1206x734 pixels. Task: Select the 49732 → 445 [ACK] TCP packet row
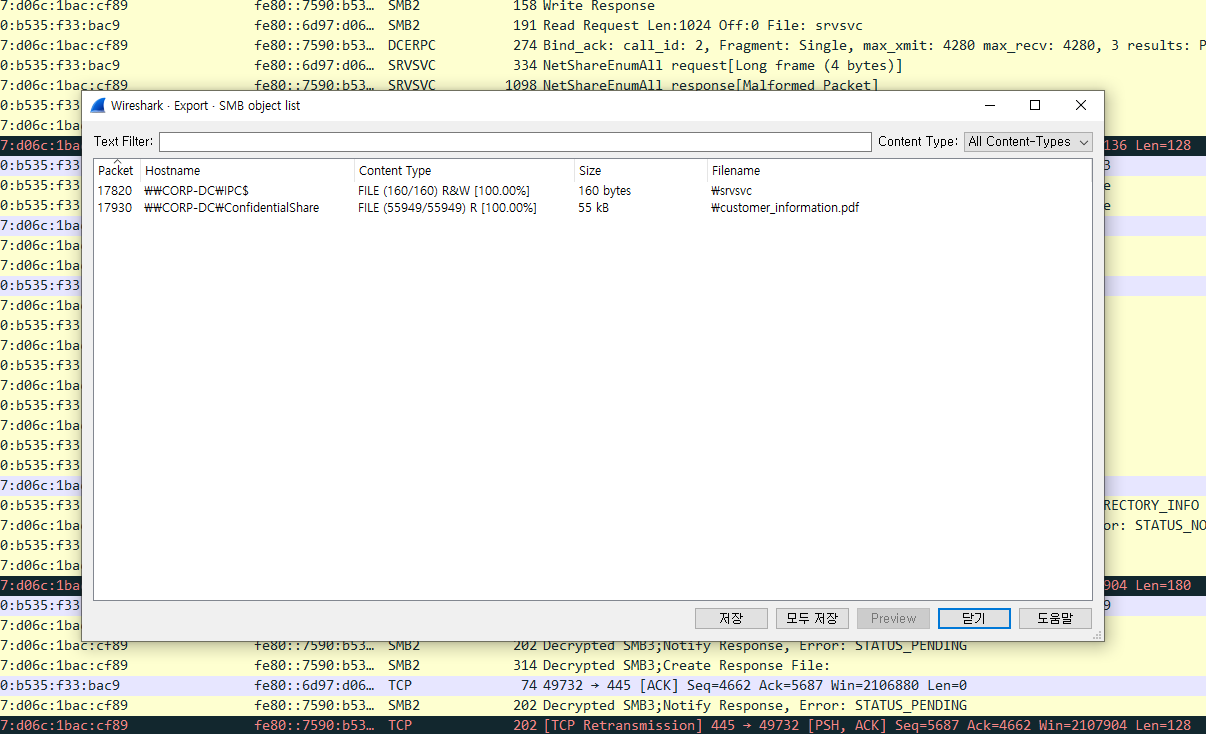[603, 685]
